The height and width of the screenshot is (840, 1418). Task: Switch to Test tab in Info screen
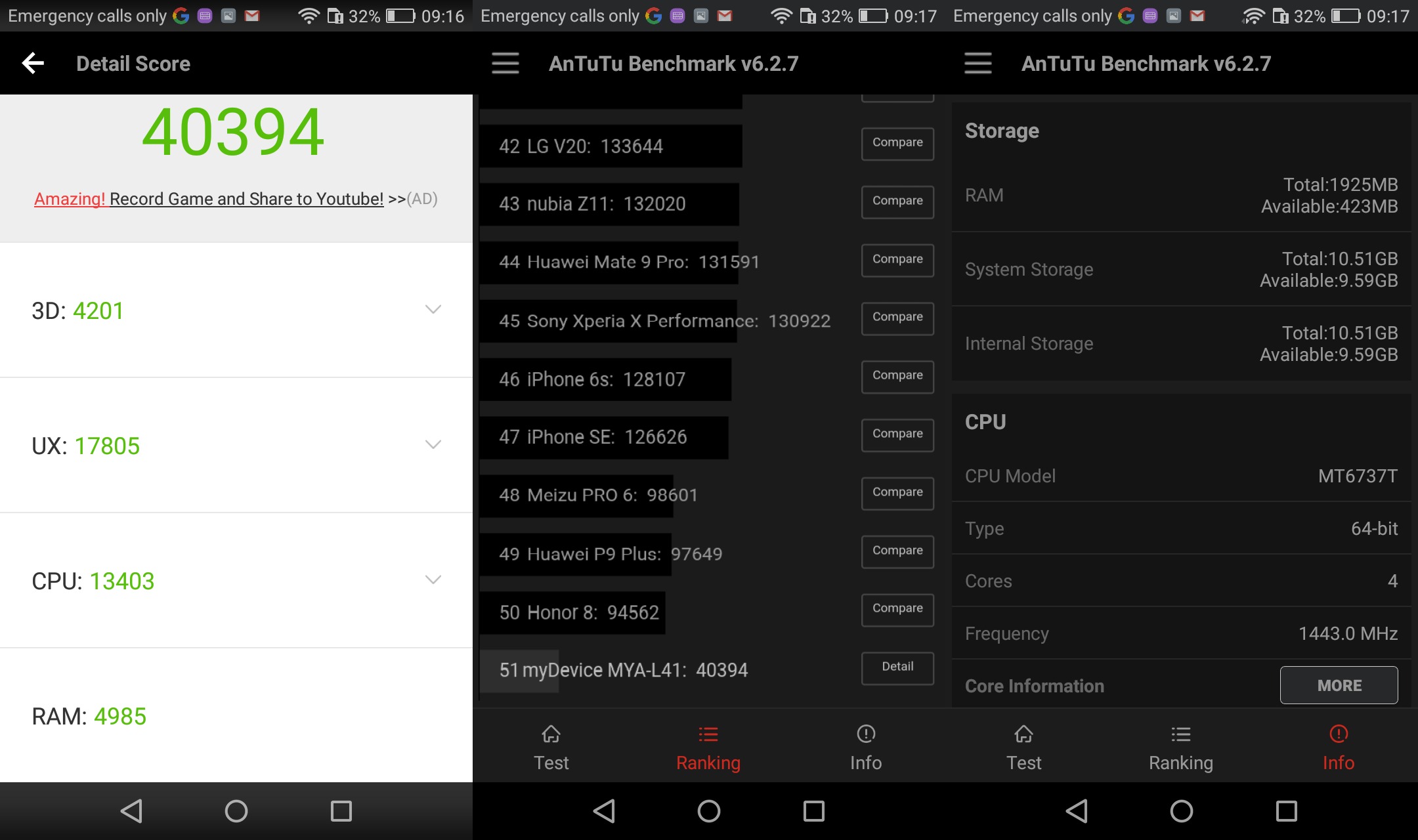1024,748
